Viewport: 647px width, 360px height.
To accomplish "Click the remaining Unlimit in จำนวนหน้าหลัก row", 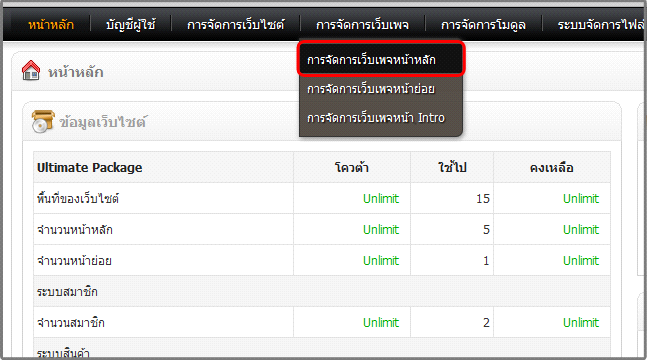I will [581, 230].
